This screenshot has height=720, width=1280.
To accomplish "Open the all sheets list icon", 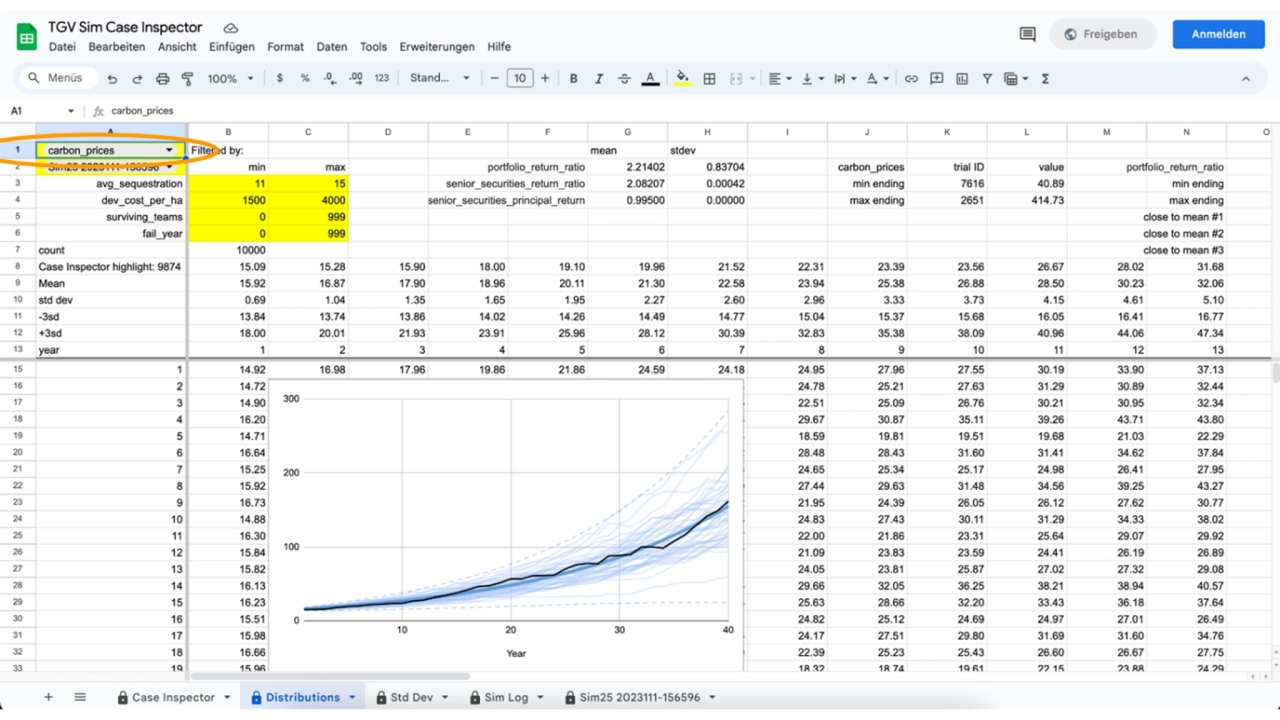I will pyautogui.click(x=80, y=697).
